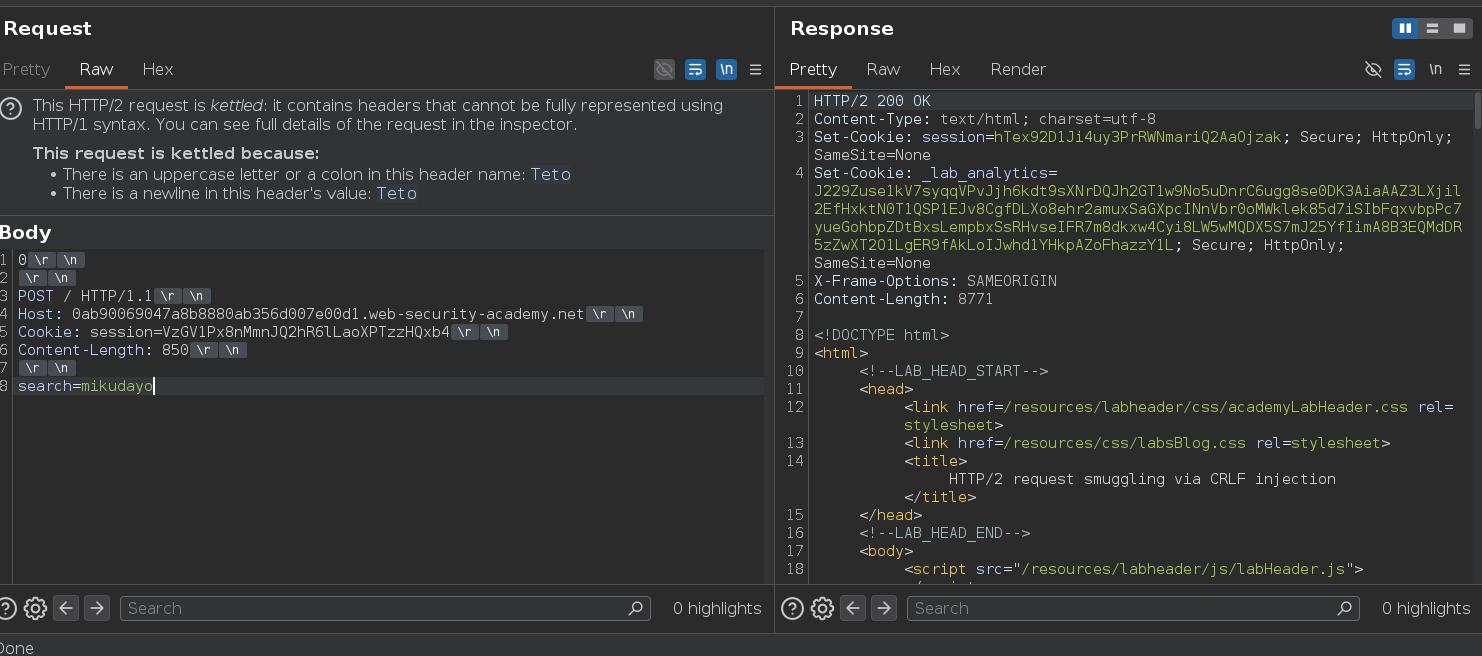The width and height of the screenshot is (1482, 656).
Task: Open Response search settings gear
Action: [822, 608]
